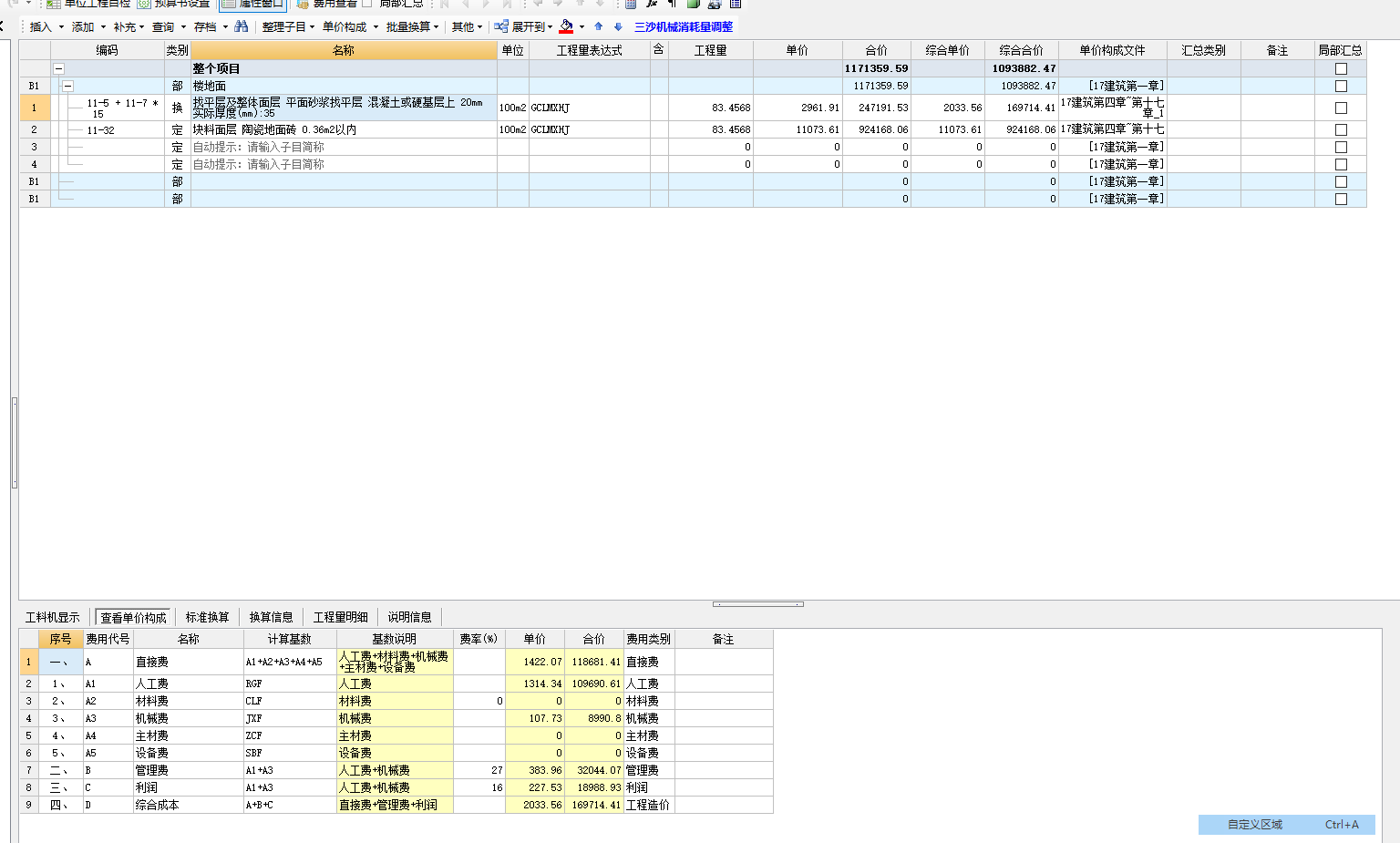The image size is (1400, 843).
Task: Click the horizontal pane splitter handle
Action: point(758,604)
